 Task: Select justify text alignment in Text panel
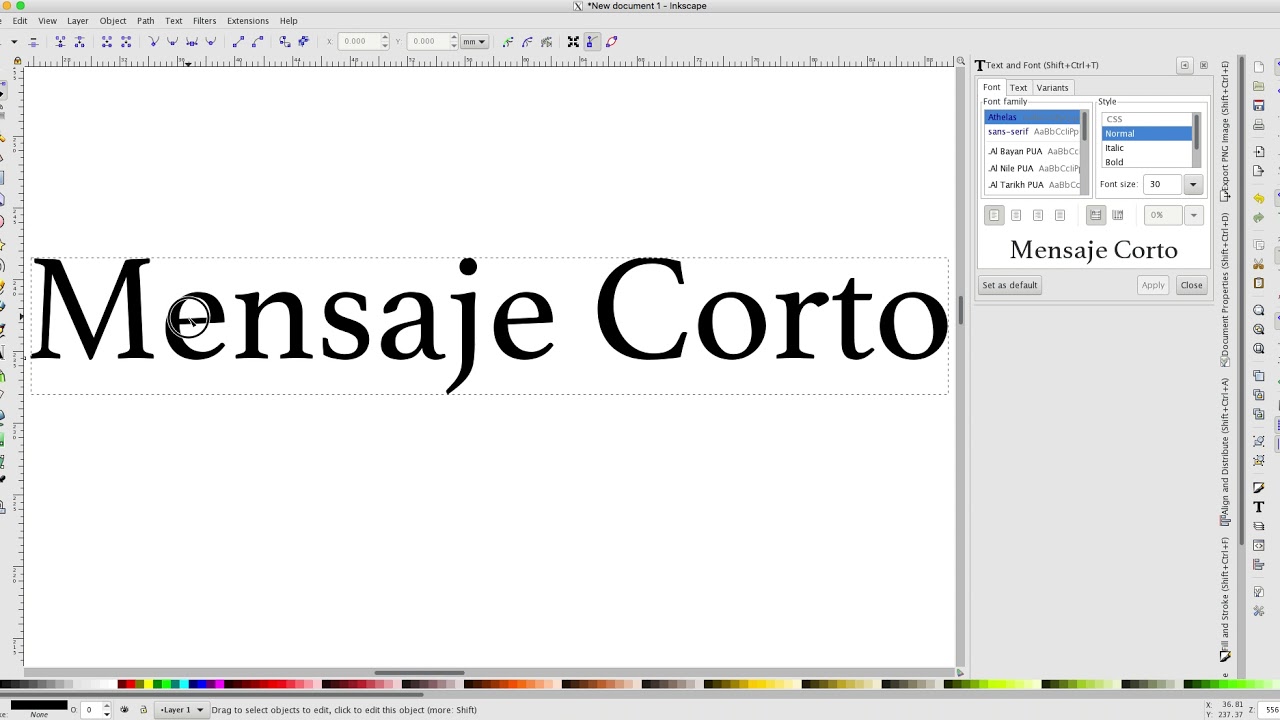pos(1060,215)
